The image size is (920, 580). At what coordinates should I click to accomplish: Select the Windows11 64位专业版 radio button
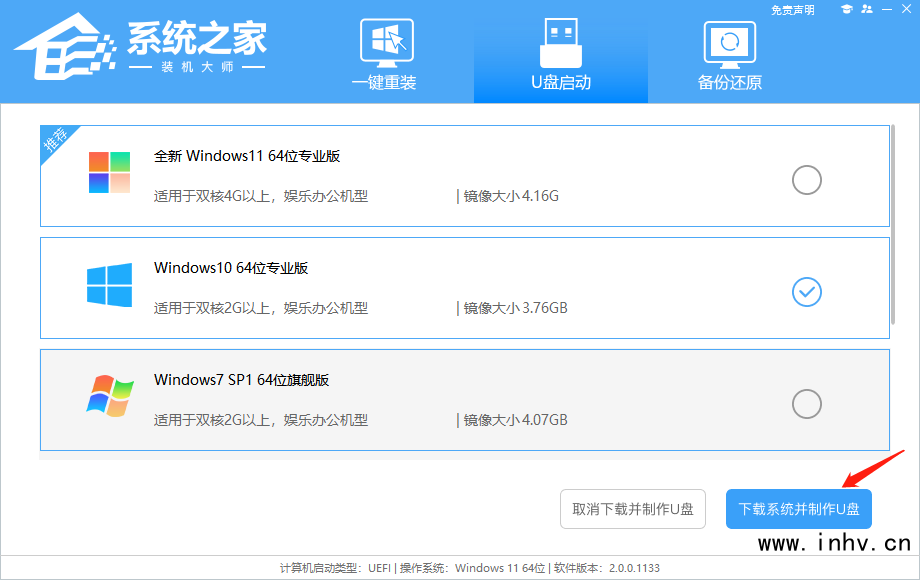tap(806, 180)
